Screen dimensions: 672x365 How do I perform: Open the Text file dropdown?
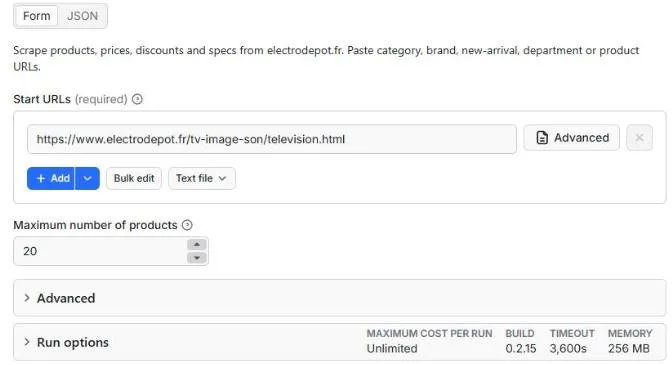(201, 178)
